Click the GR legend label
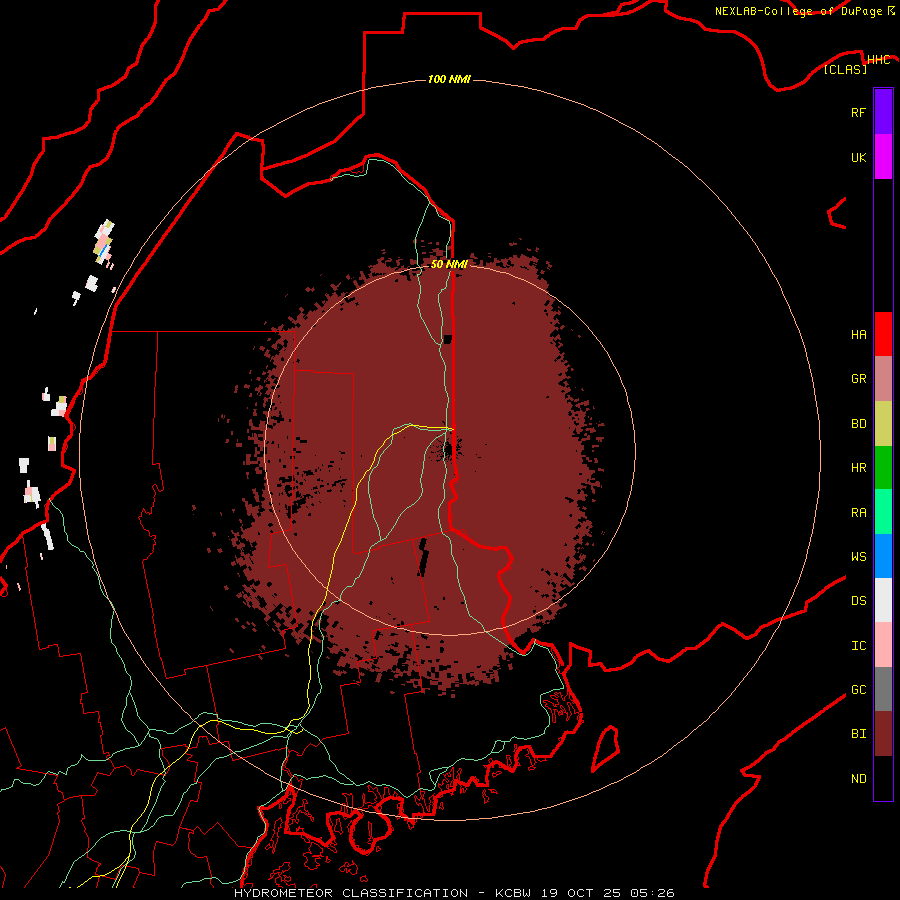This screenshot has height=900, width=900. click(858, 379)
